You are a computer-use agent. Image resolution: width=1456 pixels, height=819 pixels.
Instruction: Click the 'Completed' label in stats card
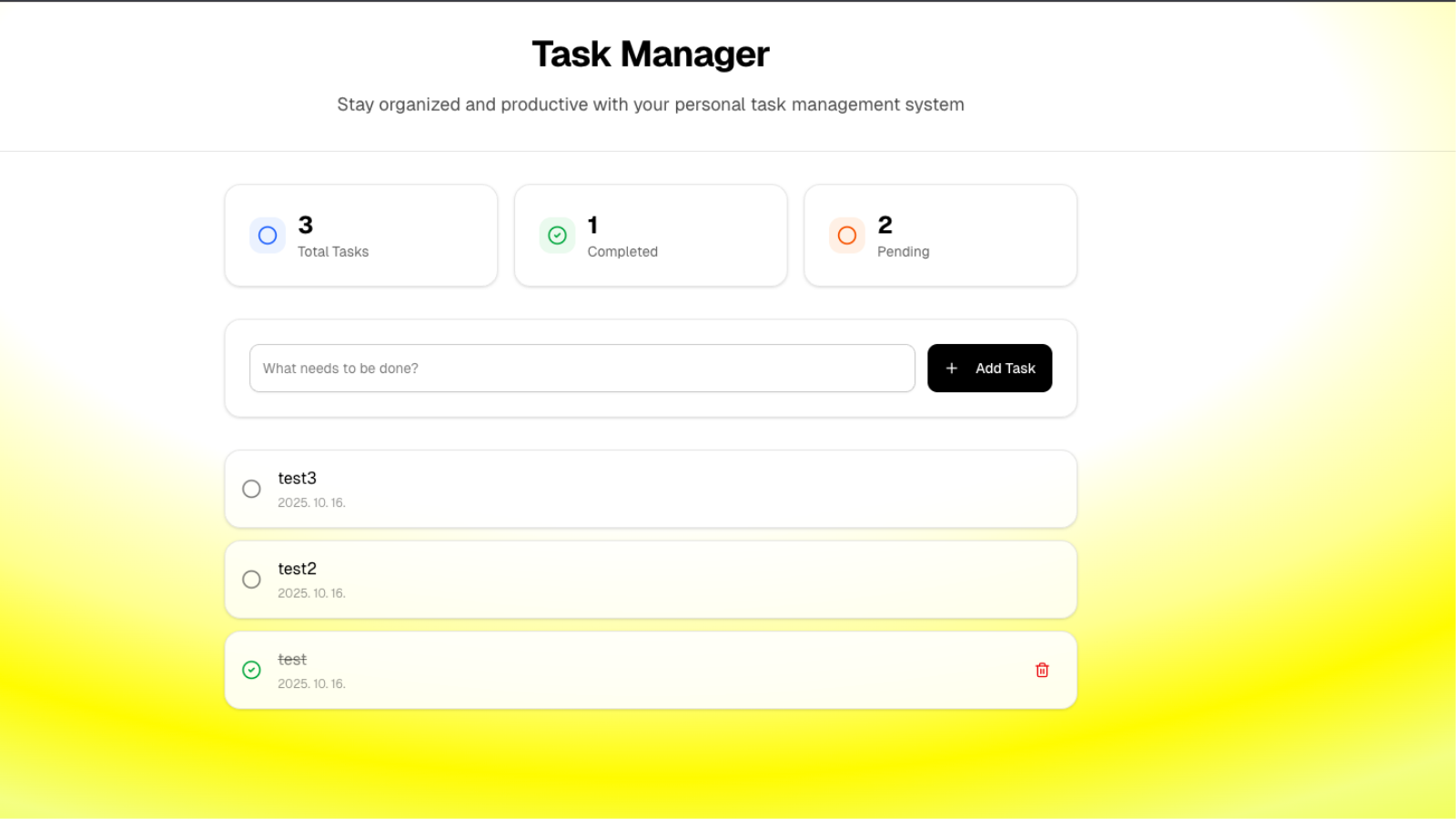622,252
